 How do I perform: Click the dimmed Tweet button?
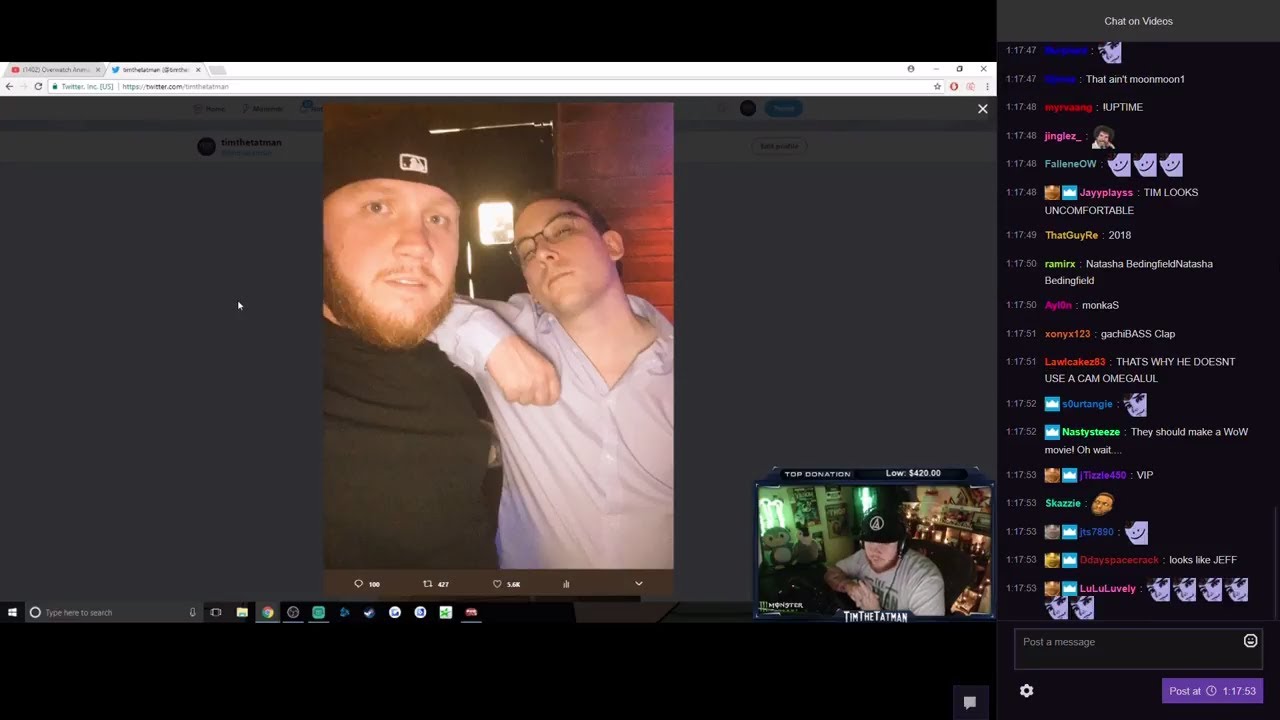[784, 108]
